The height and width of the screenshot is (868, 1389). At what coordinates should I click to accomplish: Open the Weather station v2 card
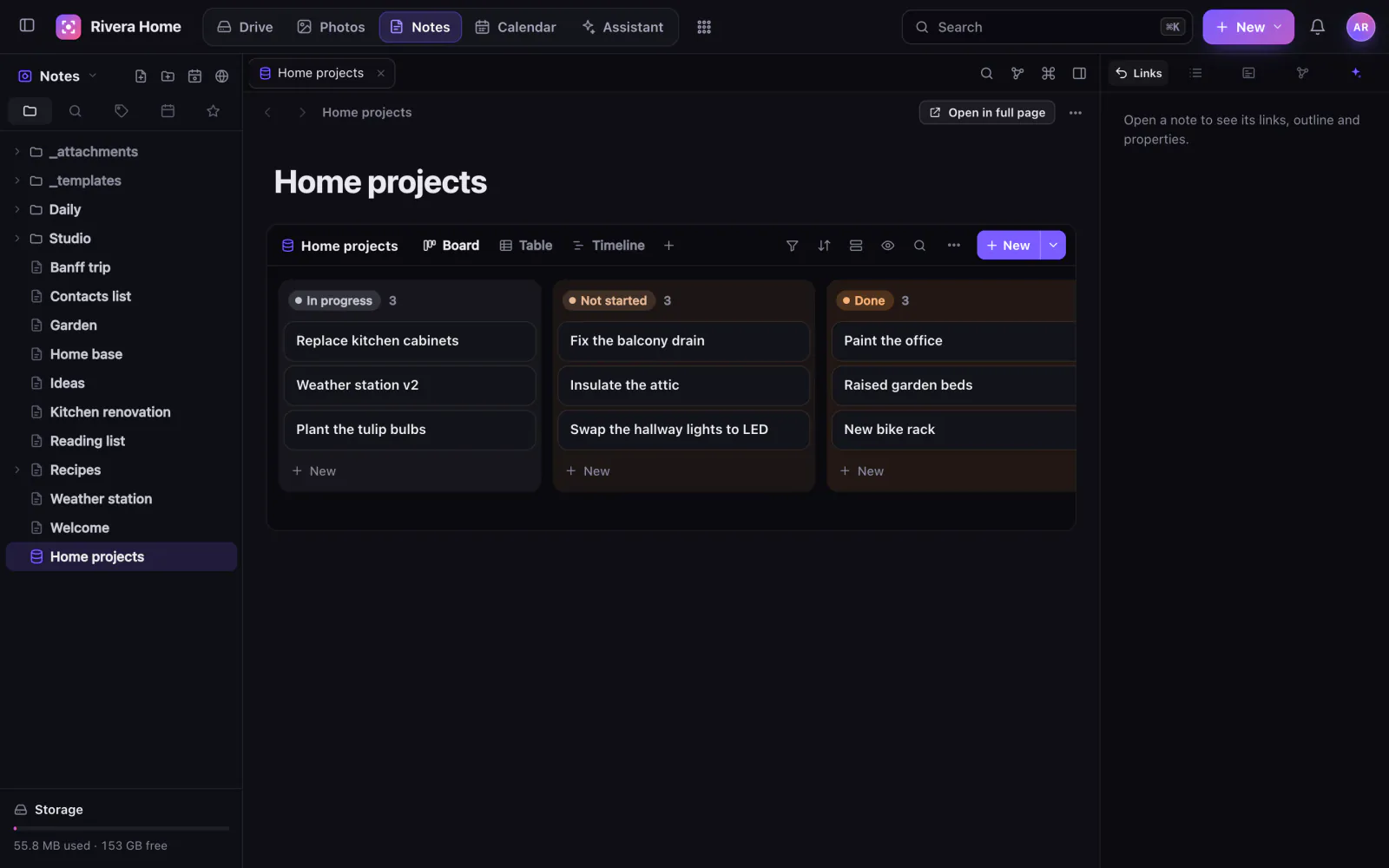point(410,385)
